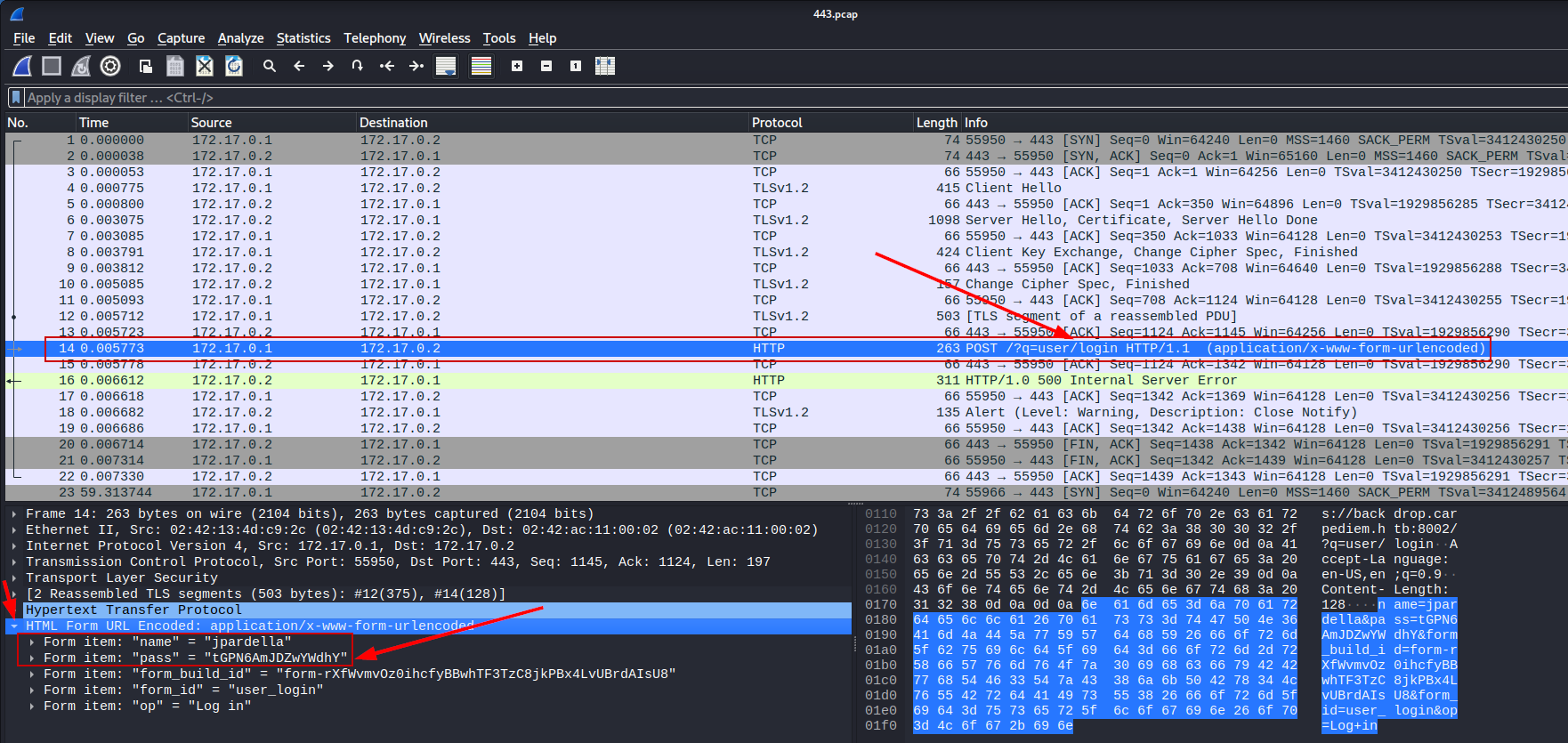Open the Wireless menu
Viewport: 1568px width, 743px height.
coord(445,38)
